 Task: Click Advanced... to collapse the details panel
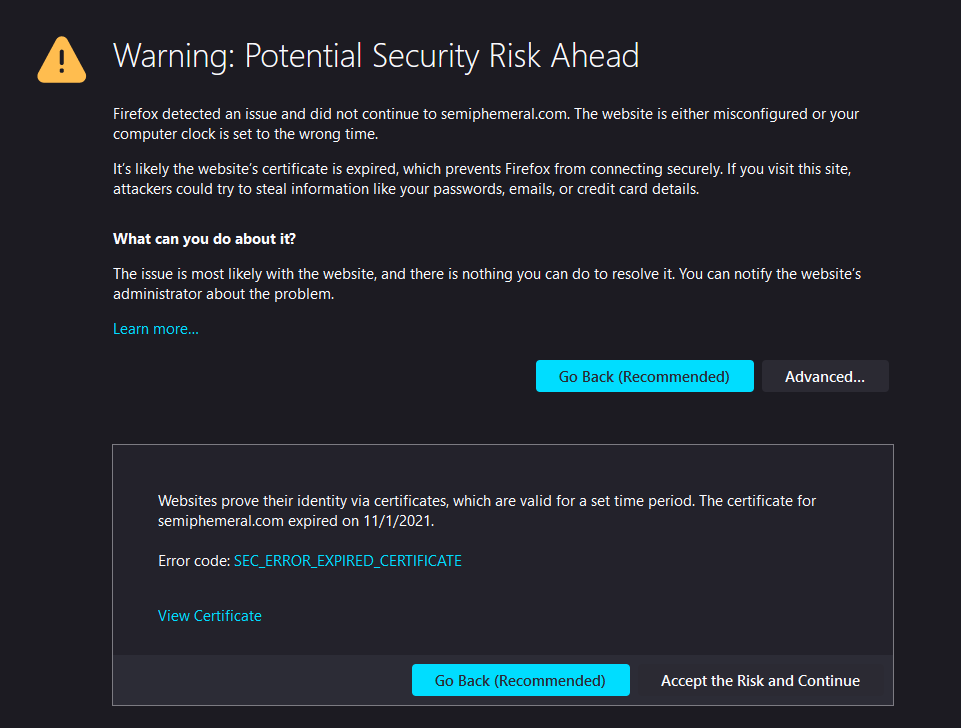click(824, 376)
